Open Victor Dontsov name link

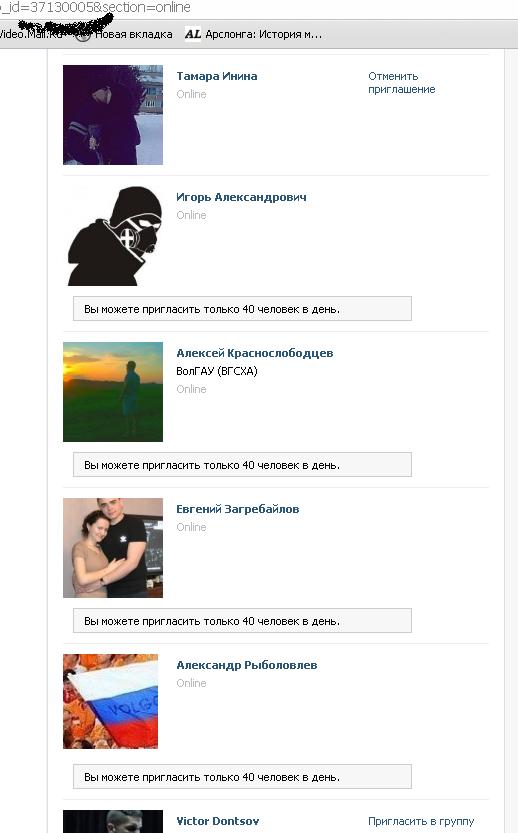coord(217,821)
